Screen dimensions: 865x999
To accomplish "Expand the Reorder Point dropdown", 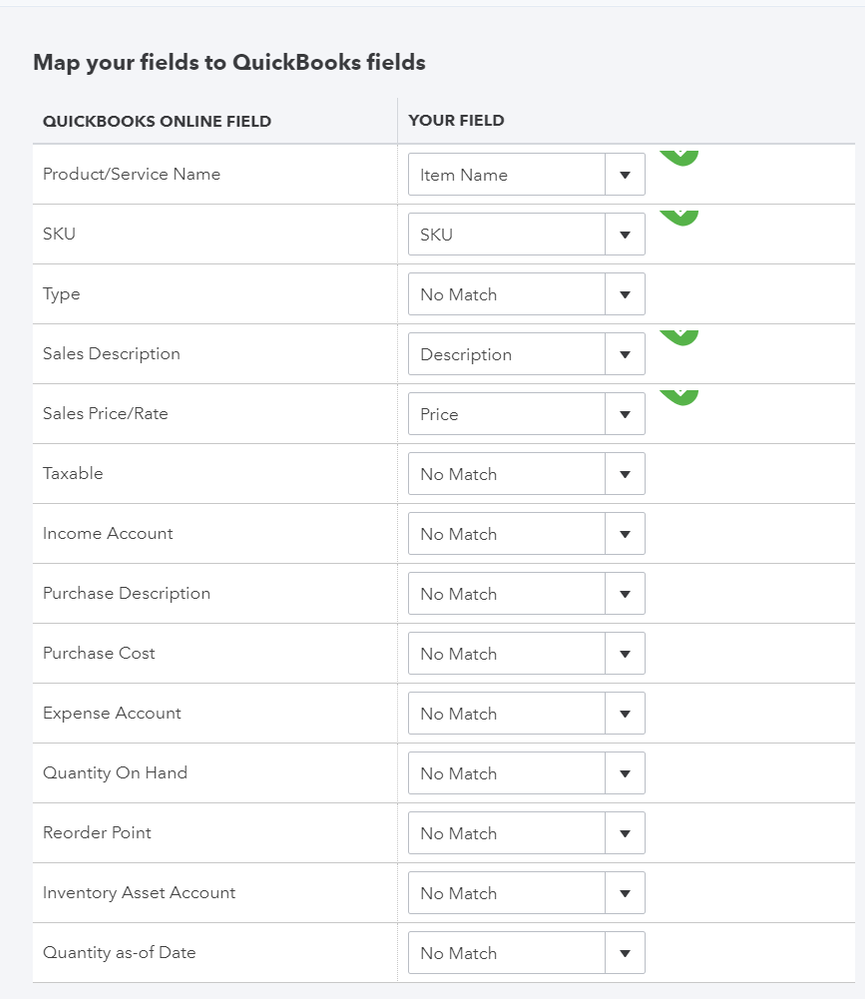I will coord(526,833).
